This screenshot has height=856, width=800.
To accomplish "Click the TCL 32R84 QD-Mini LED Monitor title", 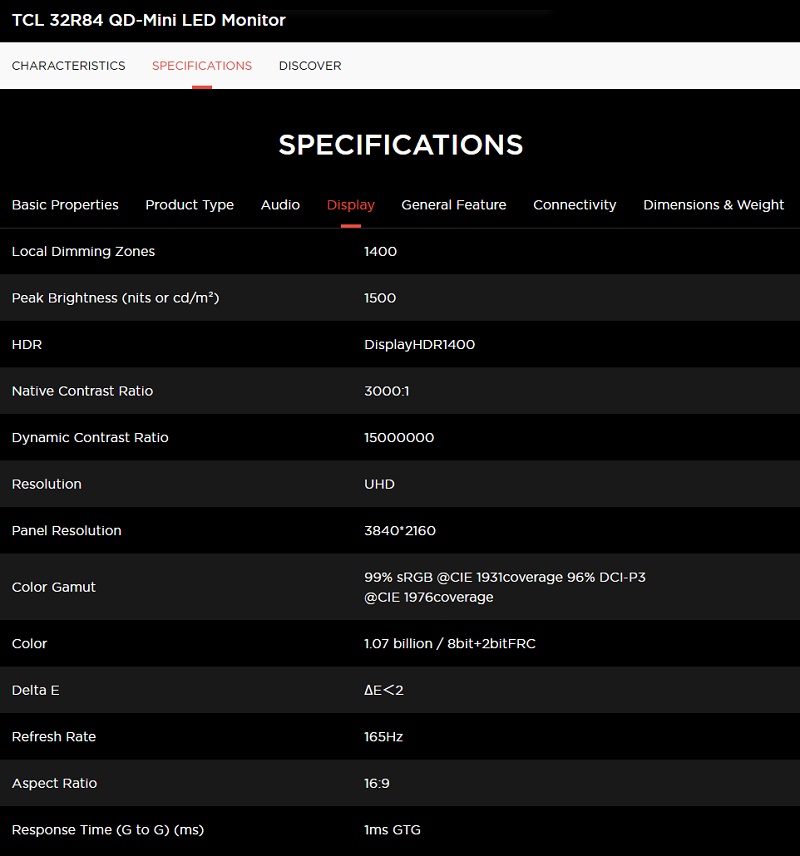I will (x=149, y=20).
